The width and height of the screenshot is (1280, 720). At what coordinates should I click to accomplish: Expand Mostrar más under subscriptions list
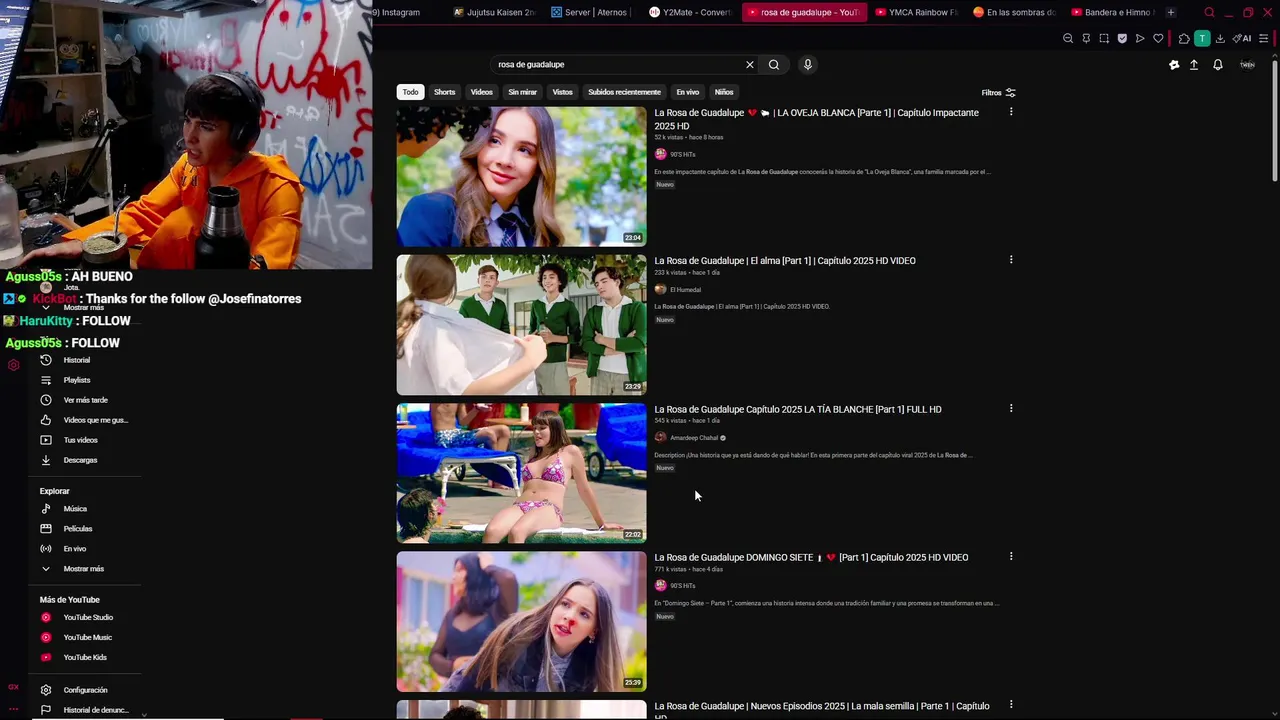(83, 307)
